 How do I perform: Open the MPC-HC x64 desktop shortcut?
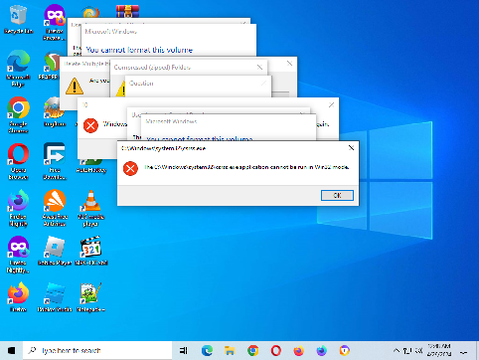91,251
